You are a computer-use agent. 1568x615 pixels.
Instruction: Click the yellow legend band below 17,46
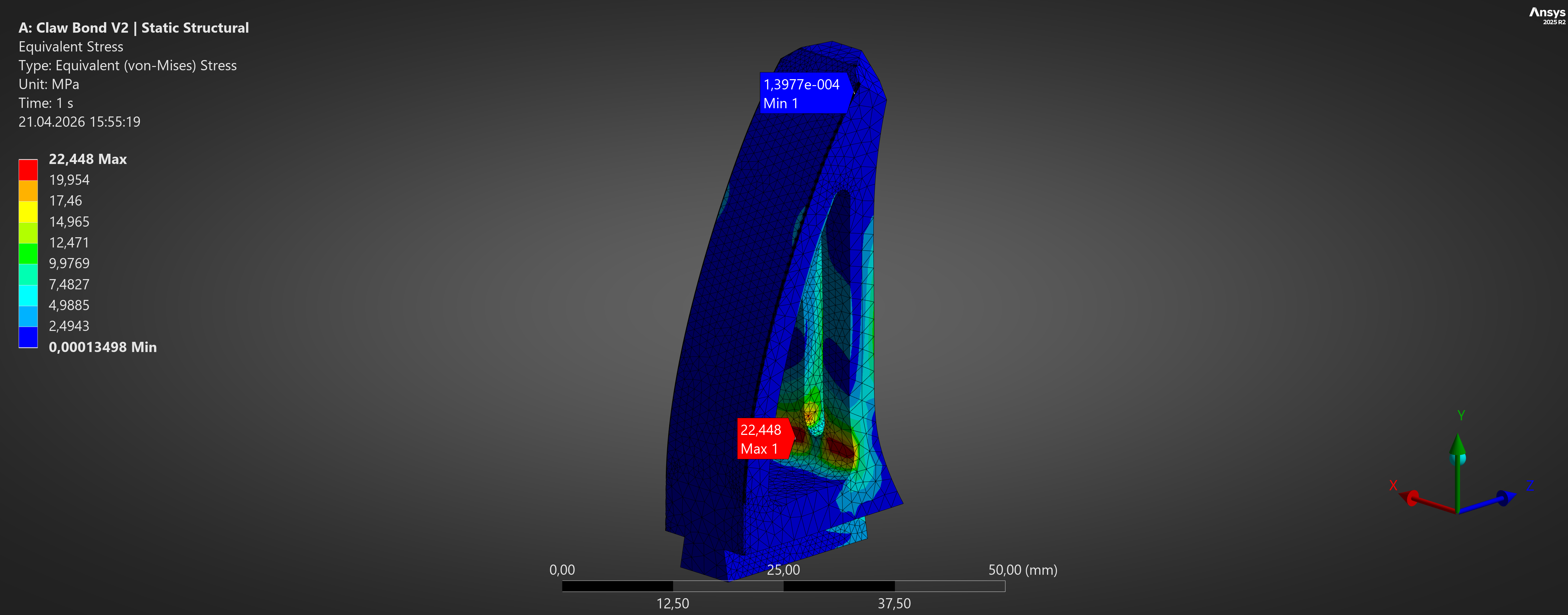click(28, 211)
